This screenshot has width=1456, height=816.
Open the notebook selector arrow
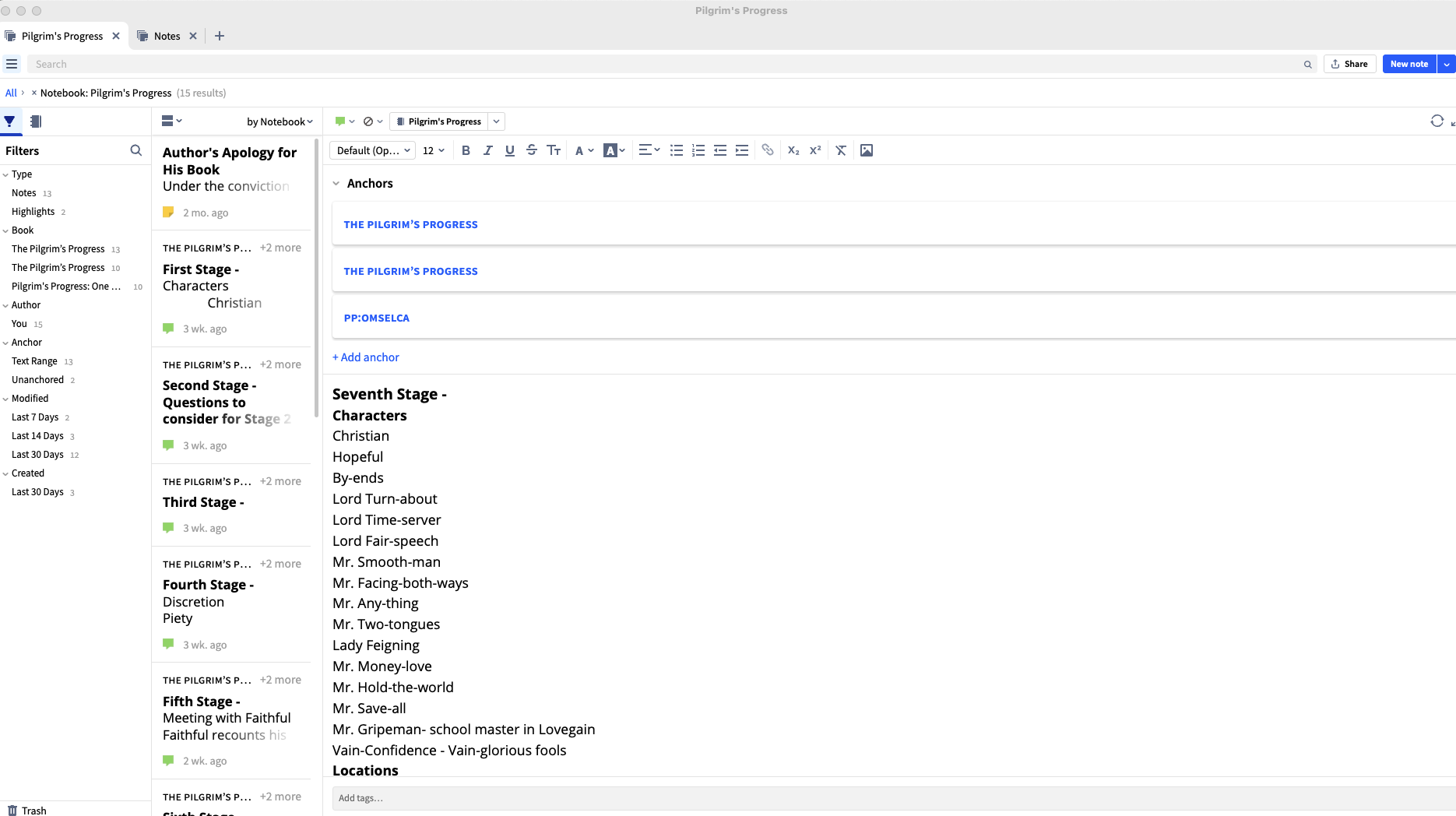(497, 121)
